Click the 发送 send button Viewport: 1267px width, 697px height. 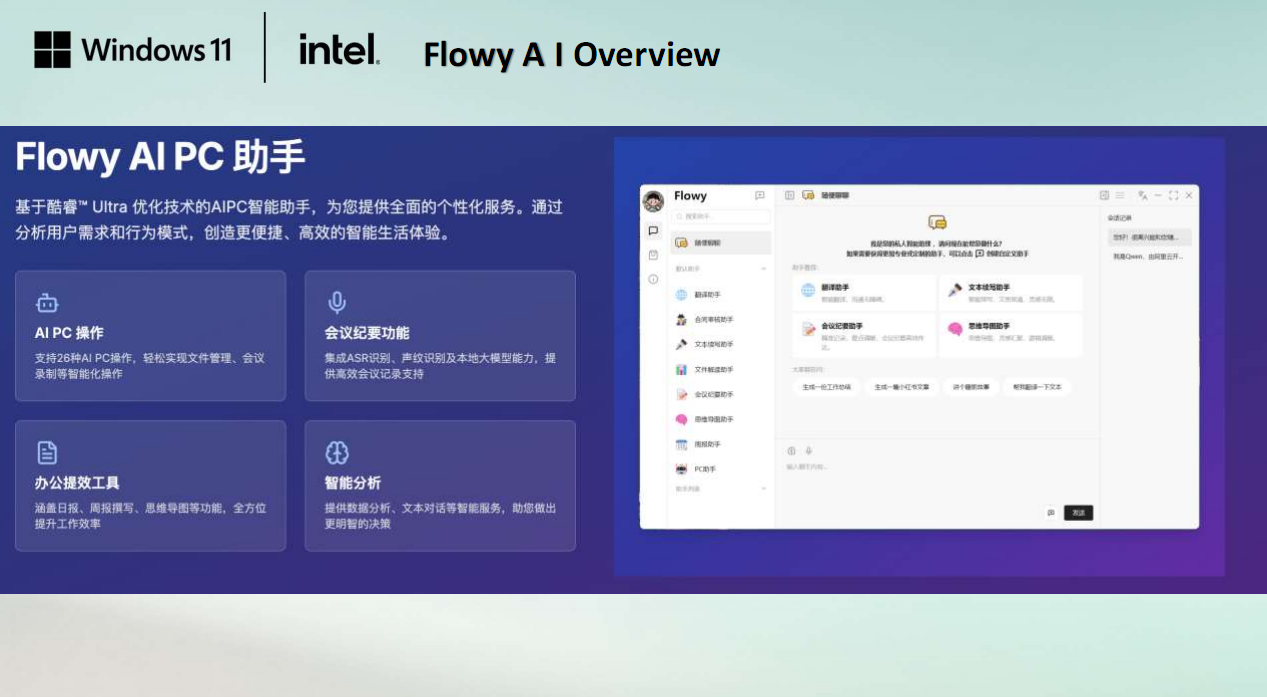[x=1078, y=512]
